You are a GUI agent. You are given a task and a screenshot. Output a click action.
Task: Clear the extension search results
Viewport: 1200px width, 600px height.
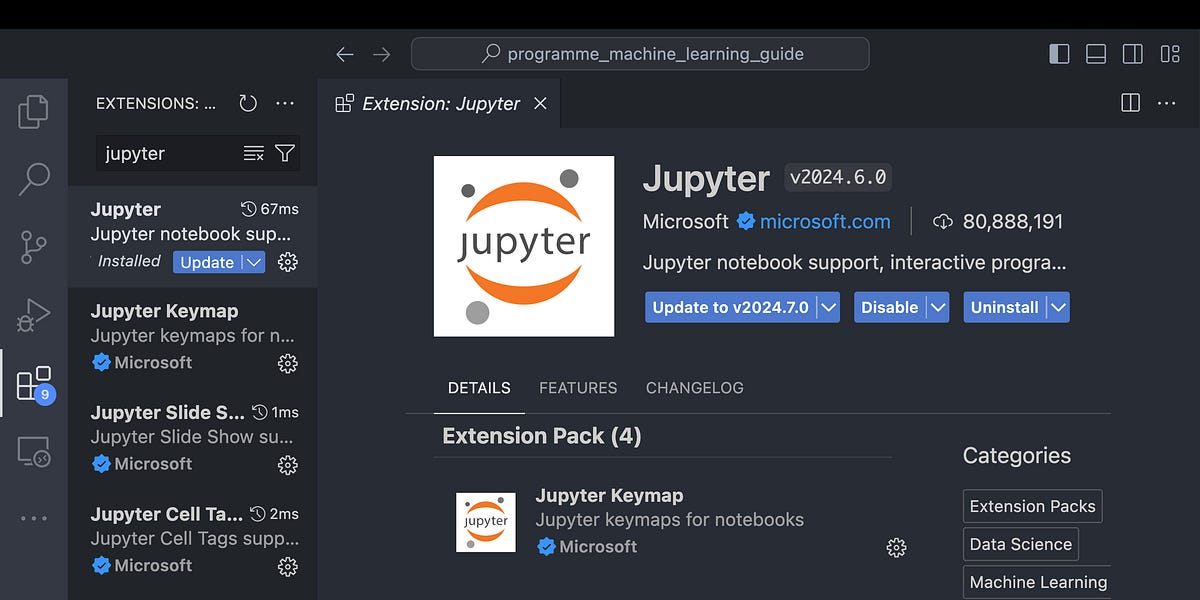tap(253, 153)
